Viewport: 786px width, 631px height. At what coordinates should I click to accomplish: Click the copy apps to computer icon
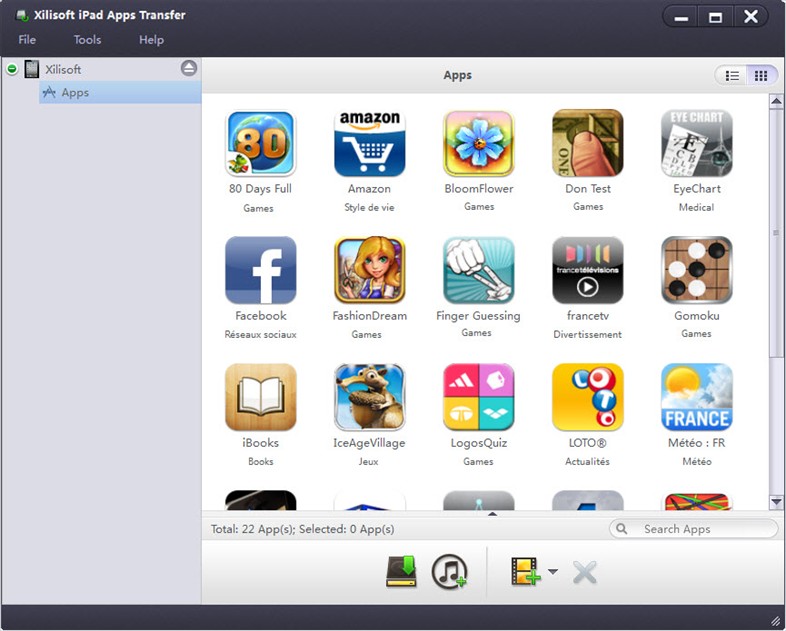click(x=402, y=571)
